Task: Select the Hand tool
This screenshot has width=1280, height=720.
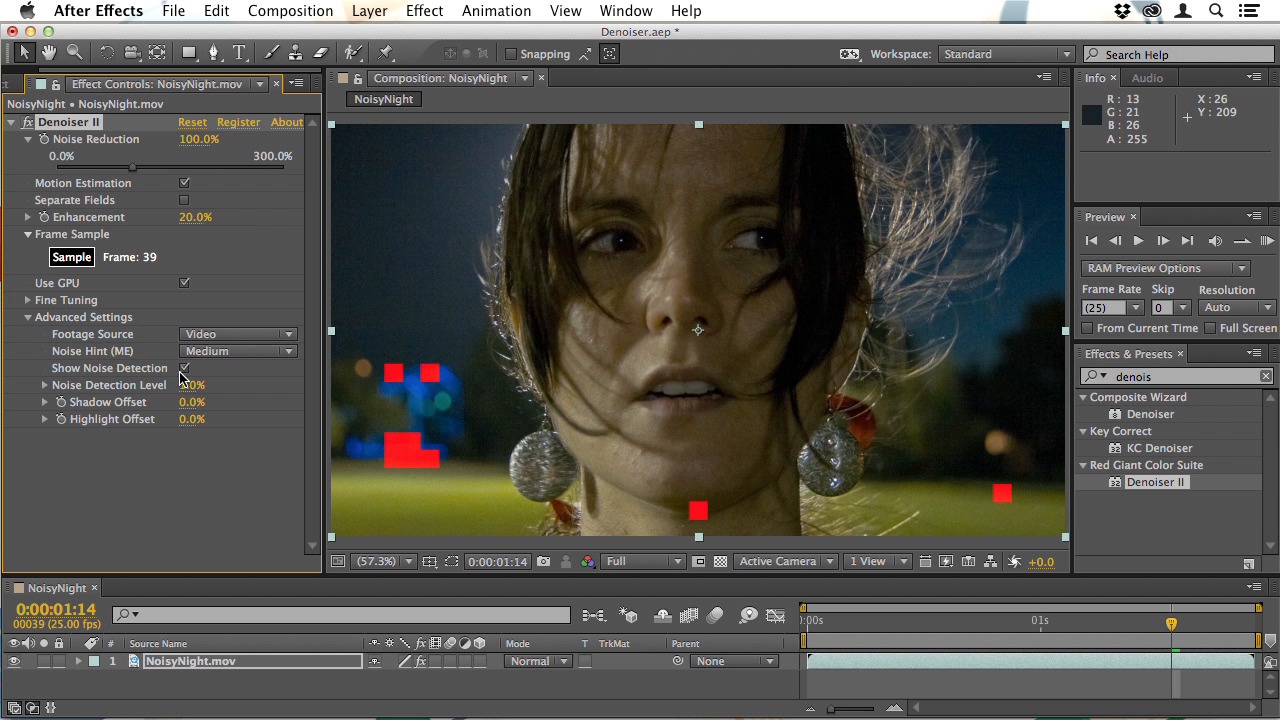Action: tap(48, 53)
